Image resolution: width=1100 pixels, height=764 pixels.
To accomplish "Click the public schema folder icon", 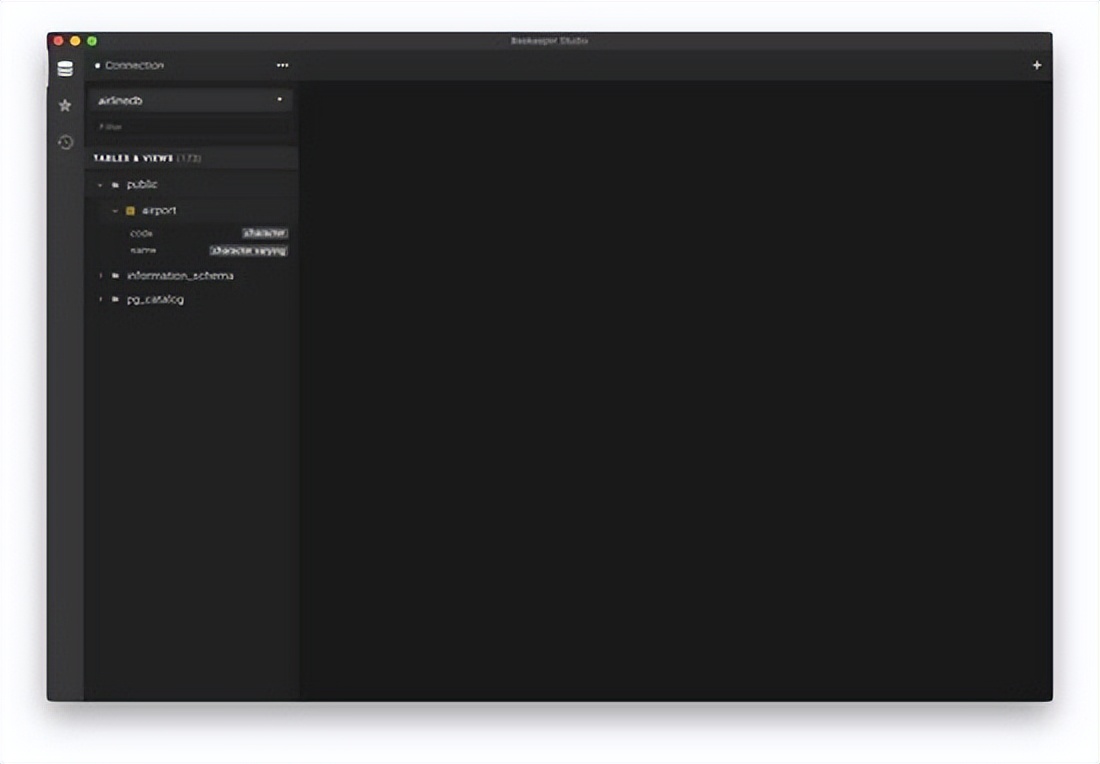I will pos(115,185).
